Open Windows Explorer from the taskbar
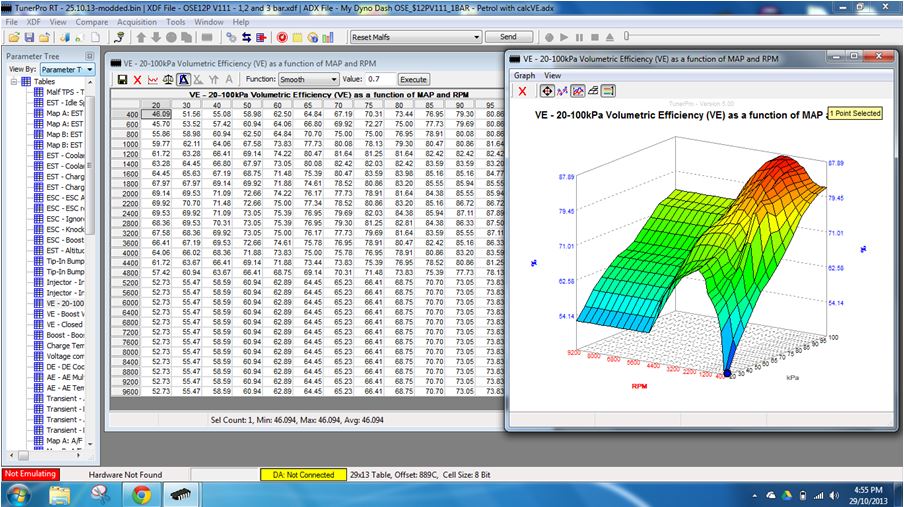Screen dimensions: 904x507 point(59,494)
